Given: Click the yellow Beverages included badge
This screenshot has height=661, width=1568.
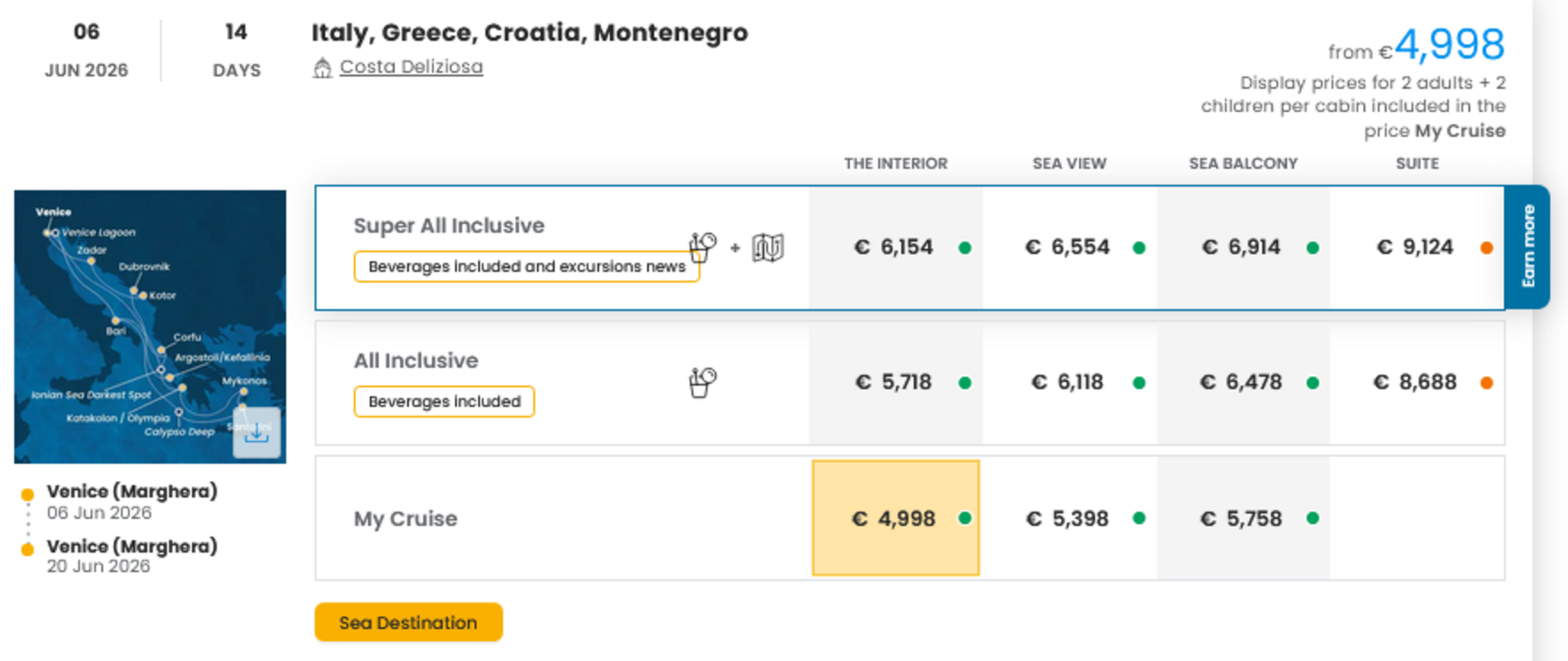Looking at the screenshot, I should [444, 402].
